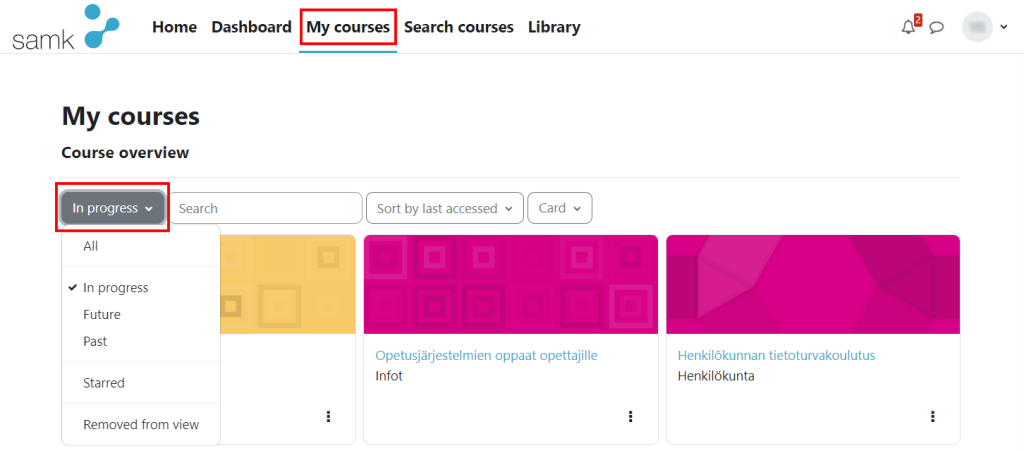
Task: Open the user avatar menu
Action: pos(978,27)
